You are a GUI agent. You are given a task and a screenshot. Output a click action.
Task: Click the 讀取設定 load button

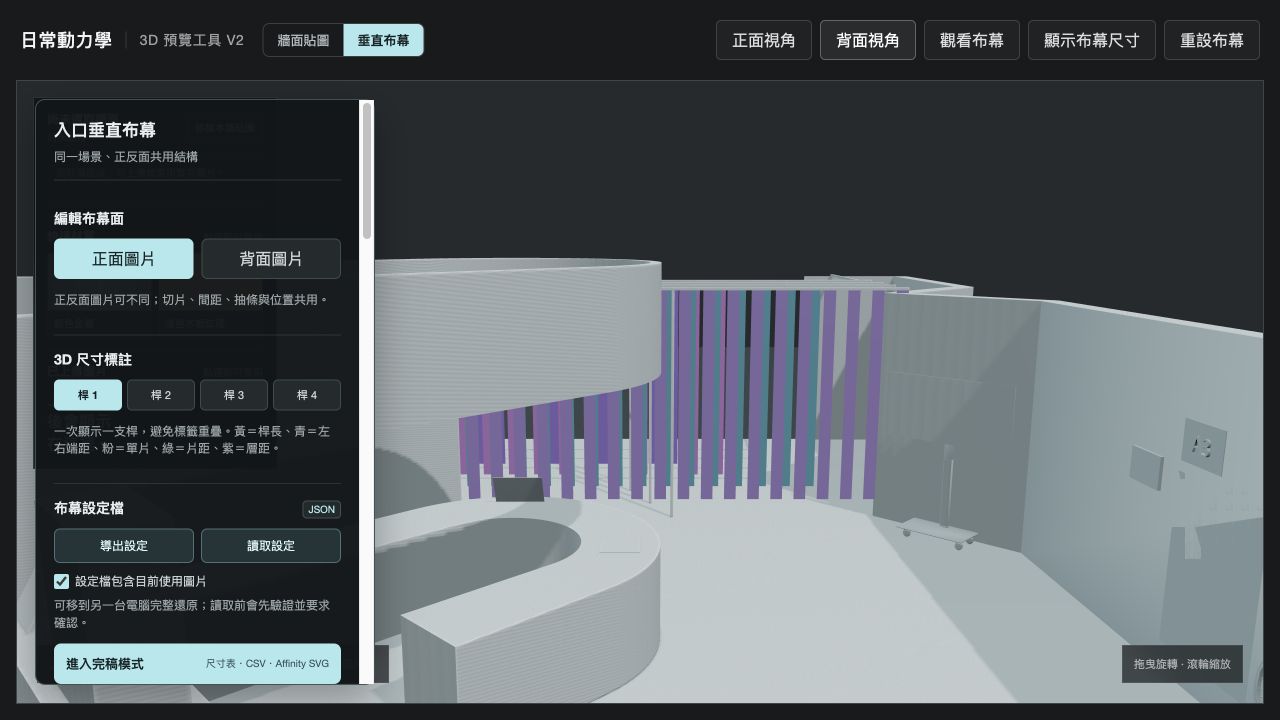coord(271,546)
